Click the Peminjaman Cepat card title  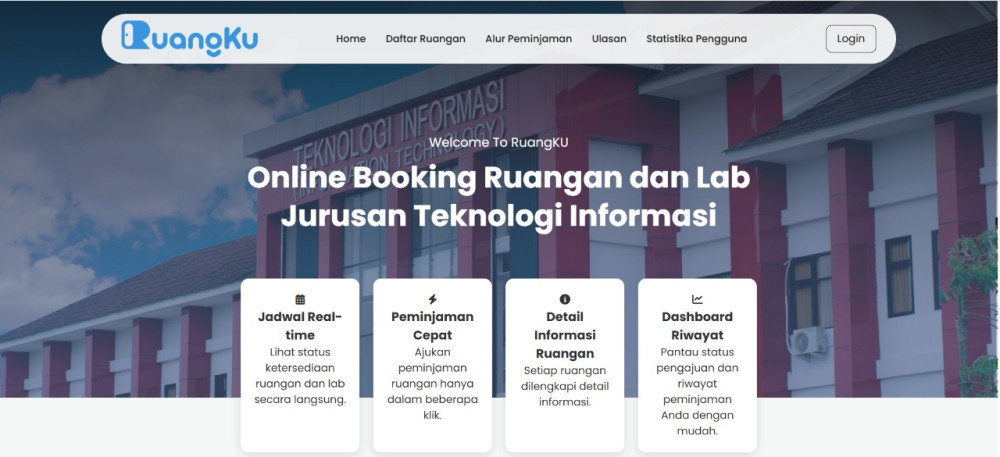click(x=432, y=326)
